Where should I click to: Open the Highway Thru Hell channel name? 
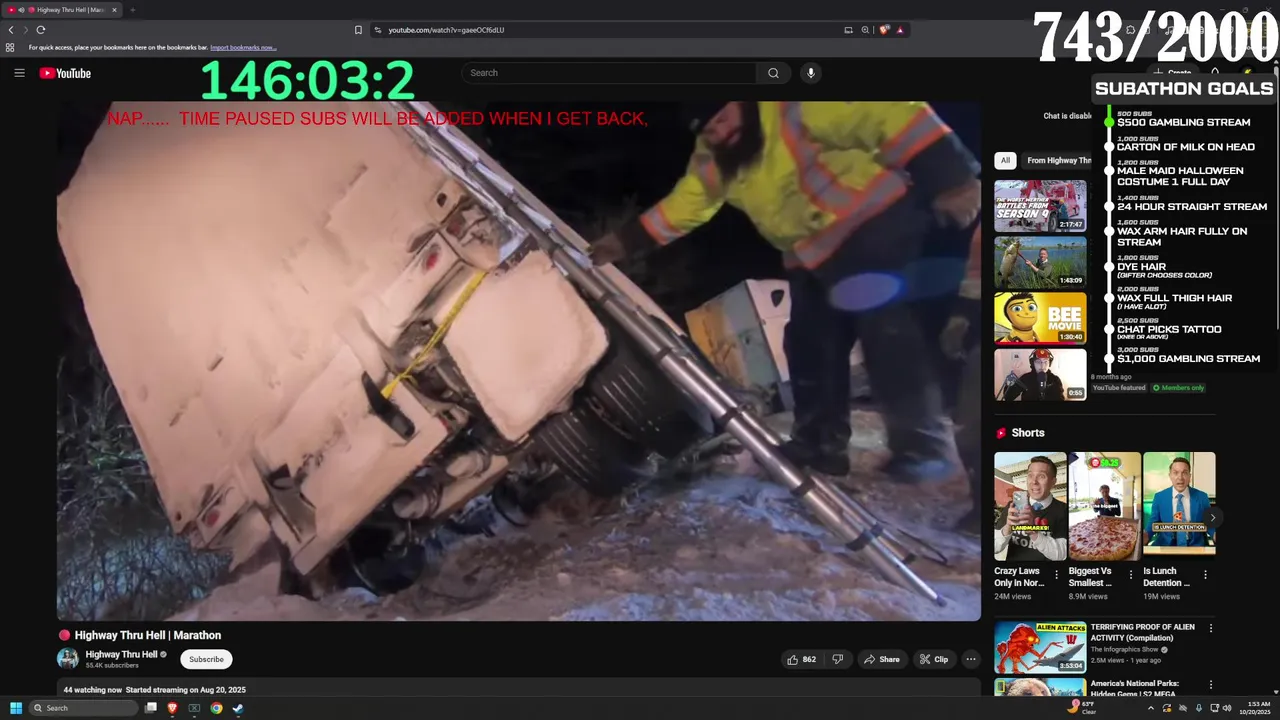point(121,654)
